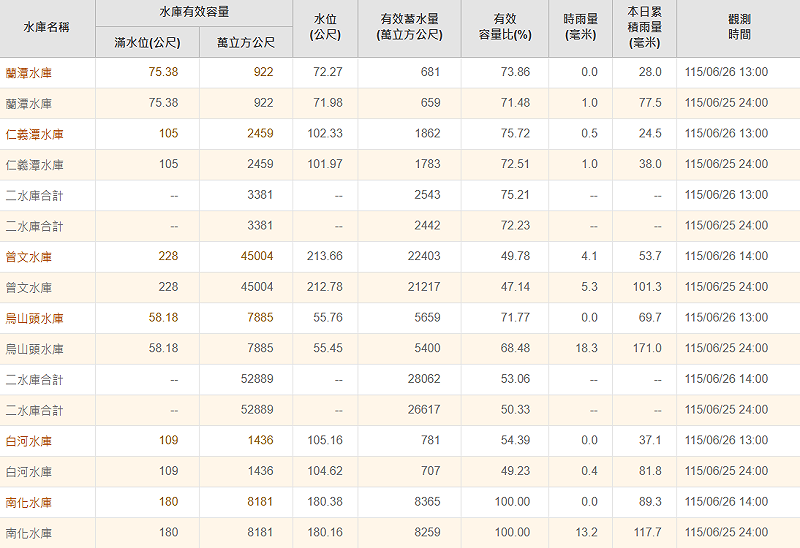Screen dimensions: 800x548
Task: Select combined storage value 2543
Action: [x=428, y=194]
